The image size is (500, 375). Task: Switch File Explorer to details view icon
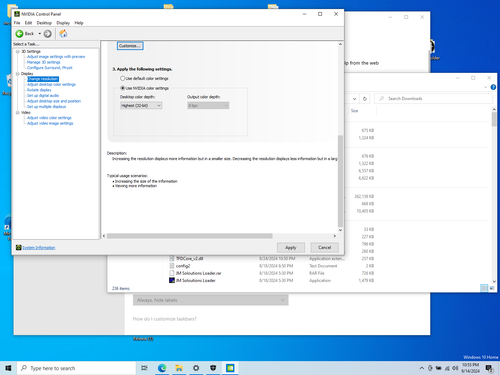click(484, 288)
